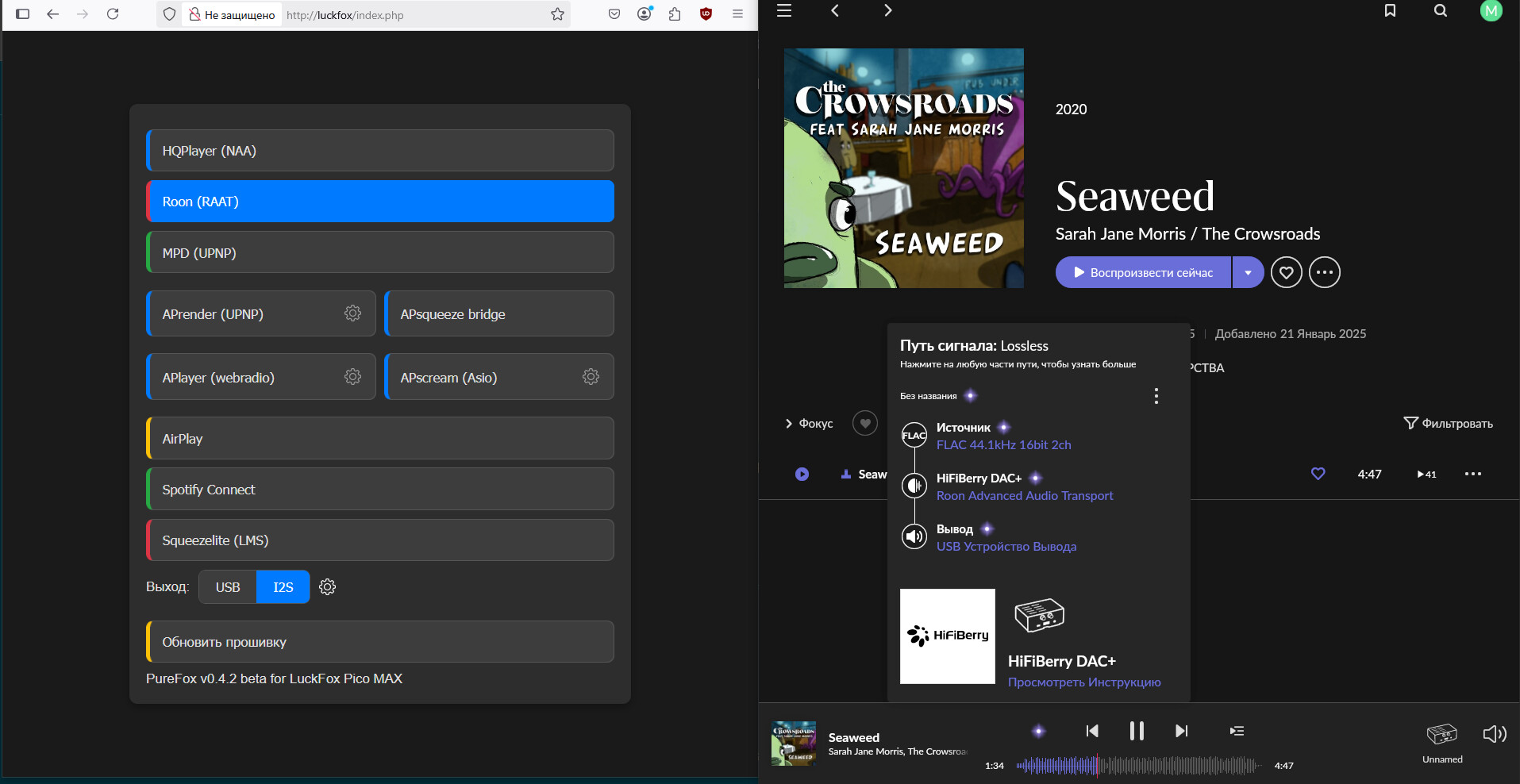Open play queue icon
Screen dimensions: 1520x784
pos(1237,731)
